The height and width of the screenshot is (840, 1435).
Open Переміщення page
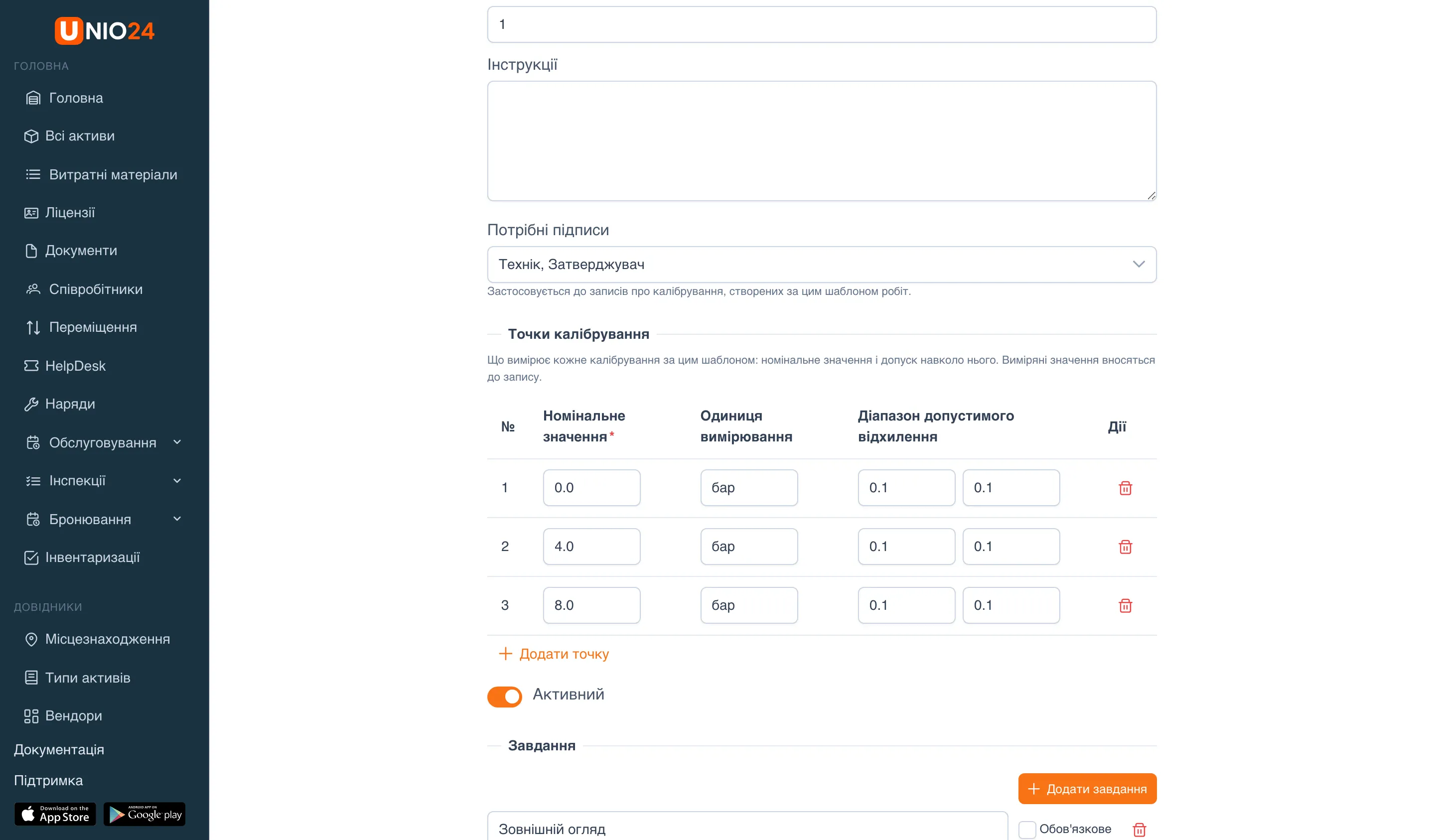click(x=81, y=327)
